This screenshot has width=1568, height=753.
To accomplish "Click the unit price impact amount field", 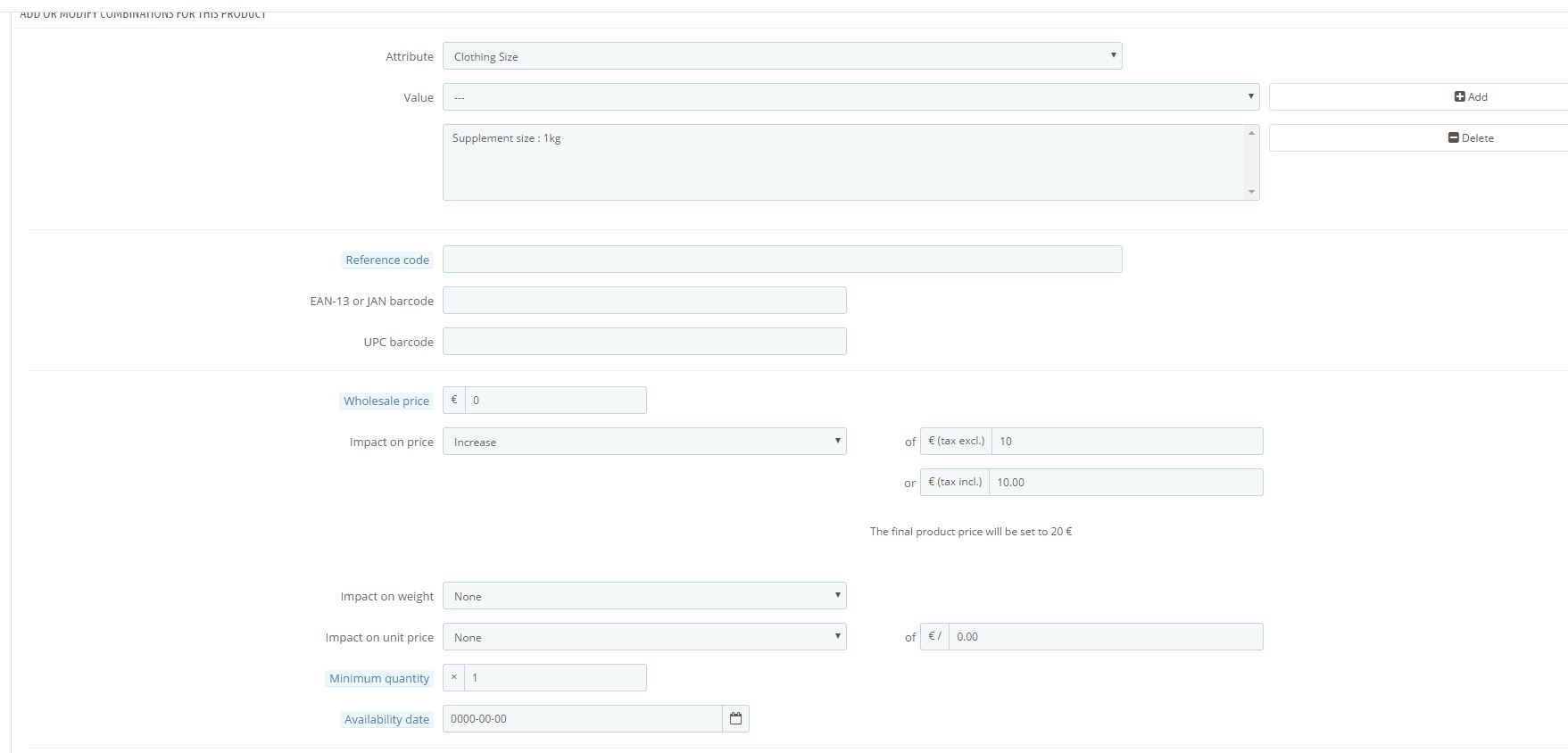I will tap(1105, 637).
